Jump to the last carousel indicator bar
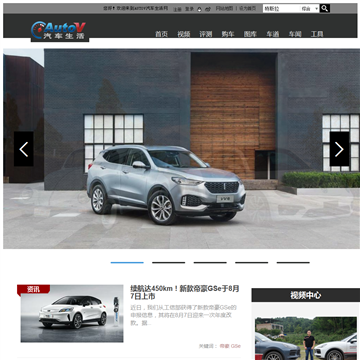The height and width of the screenshot is (360, 360). point(293,263)
